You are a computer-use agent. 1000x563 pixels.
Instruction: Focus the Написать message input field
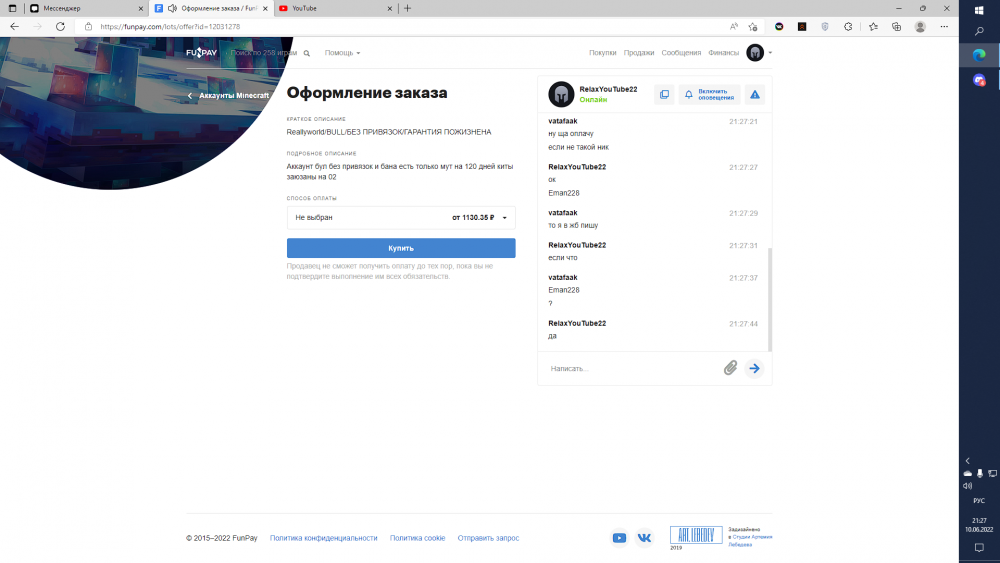(633, 369)
